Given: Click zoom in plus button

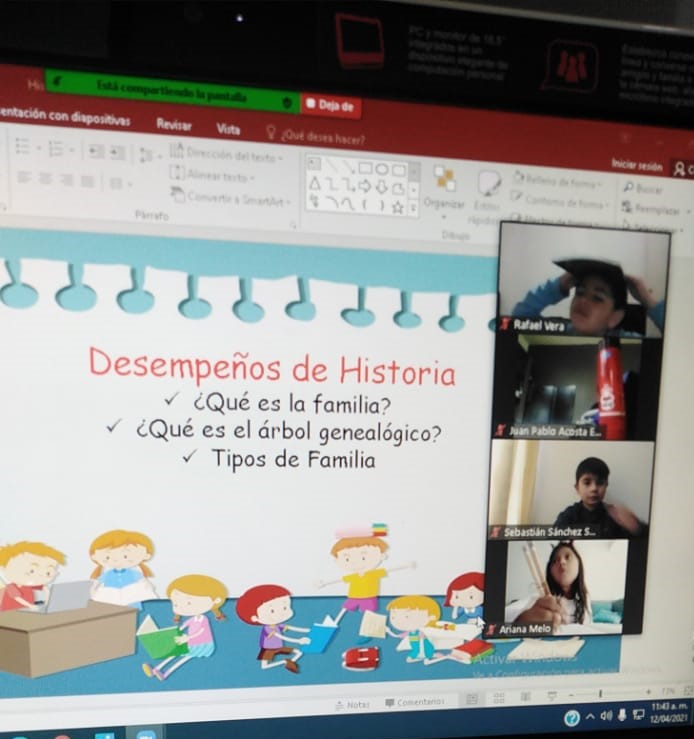Looking at the screenshot, I should [649, 691].
